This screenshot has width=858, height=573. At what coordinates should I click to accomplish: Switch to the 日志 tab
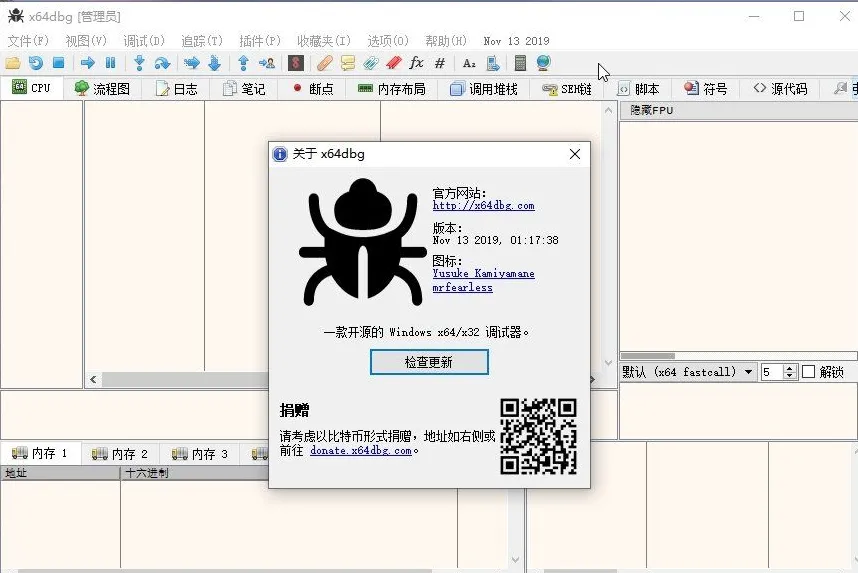click(x=176, y=89)
